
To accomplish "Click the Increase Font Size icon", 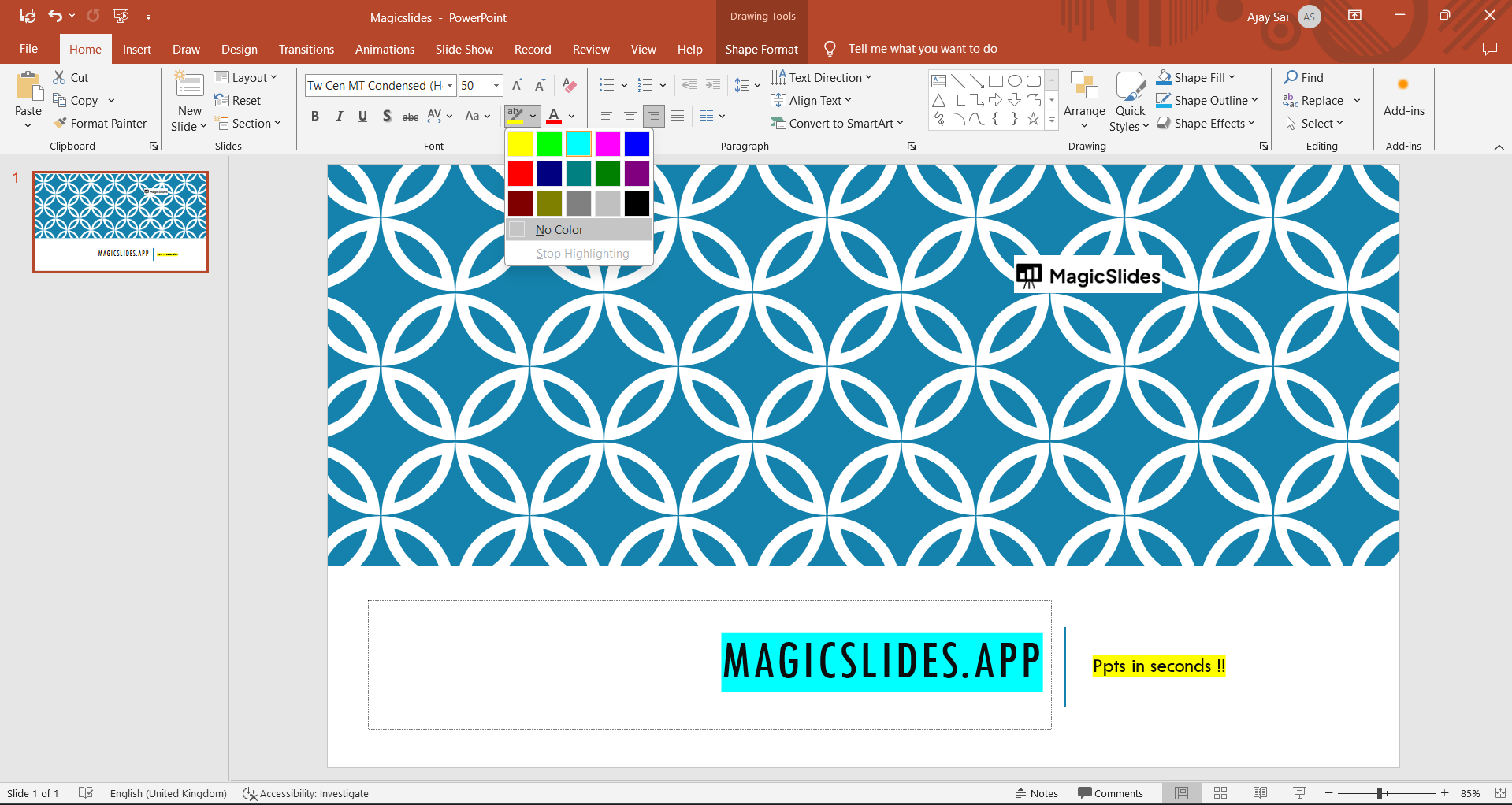I will [x=517, y=85].
